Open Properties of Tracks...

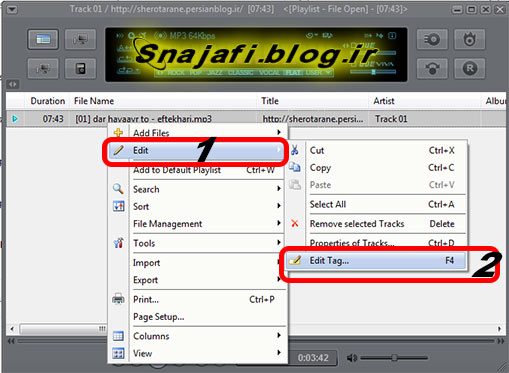point(376,243)
